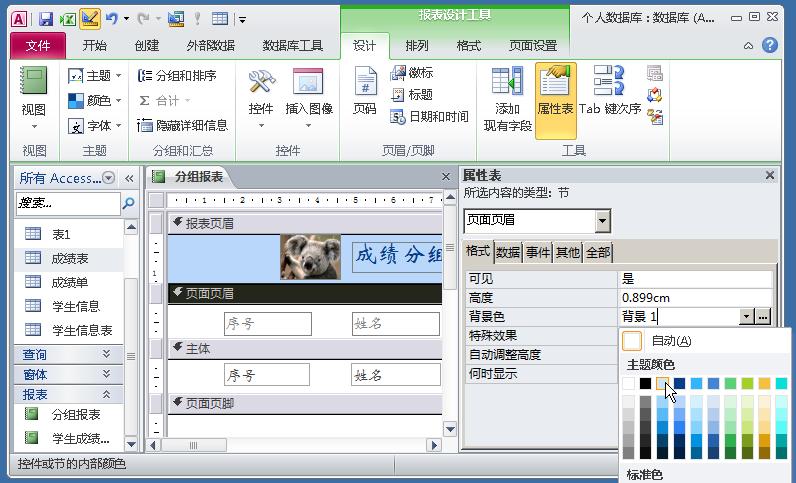Select table 成绩单 in navigation pane
Image resolution: width=796 pixels, height=483 pixels.
69,282
